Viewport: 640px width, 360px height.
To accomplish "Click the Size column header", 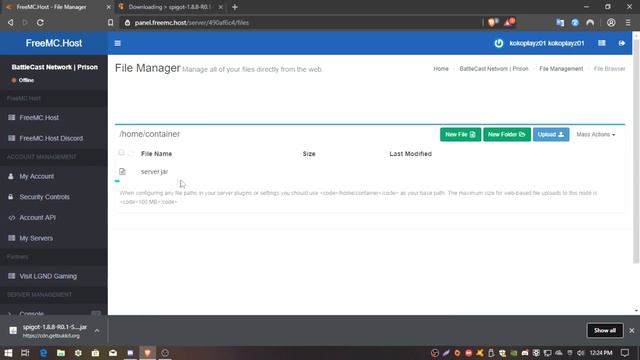I will point(309,154).
